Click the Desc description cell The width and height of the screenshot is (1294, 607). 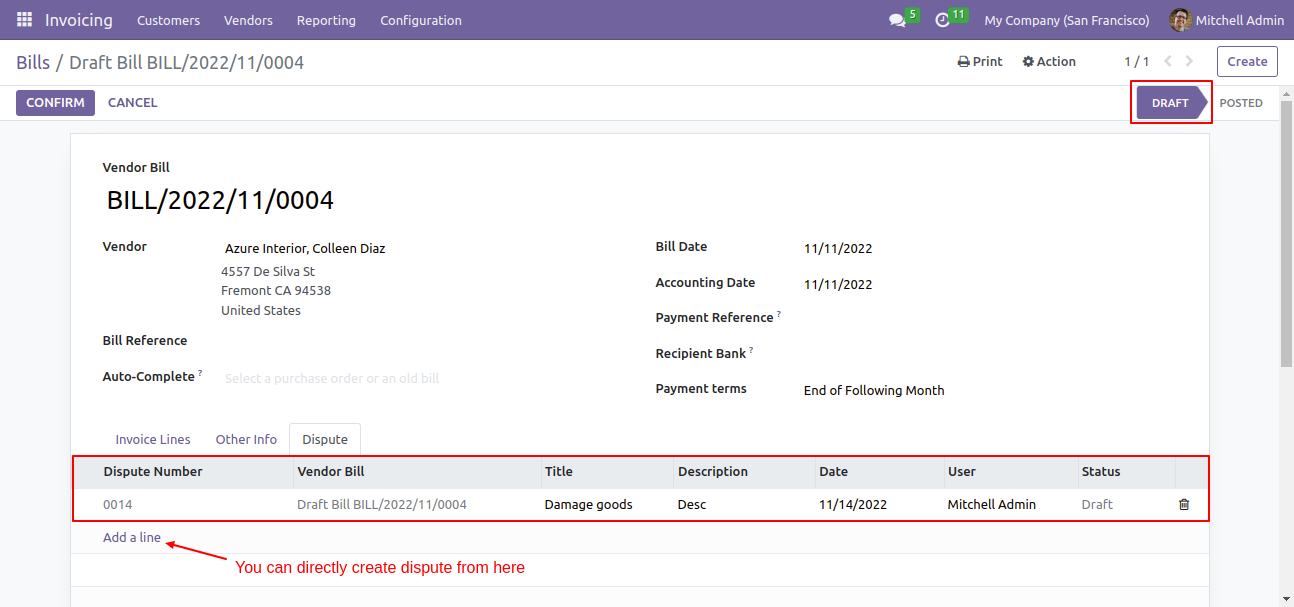[x=692, y=505]
